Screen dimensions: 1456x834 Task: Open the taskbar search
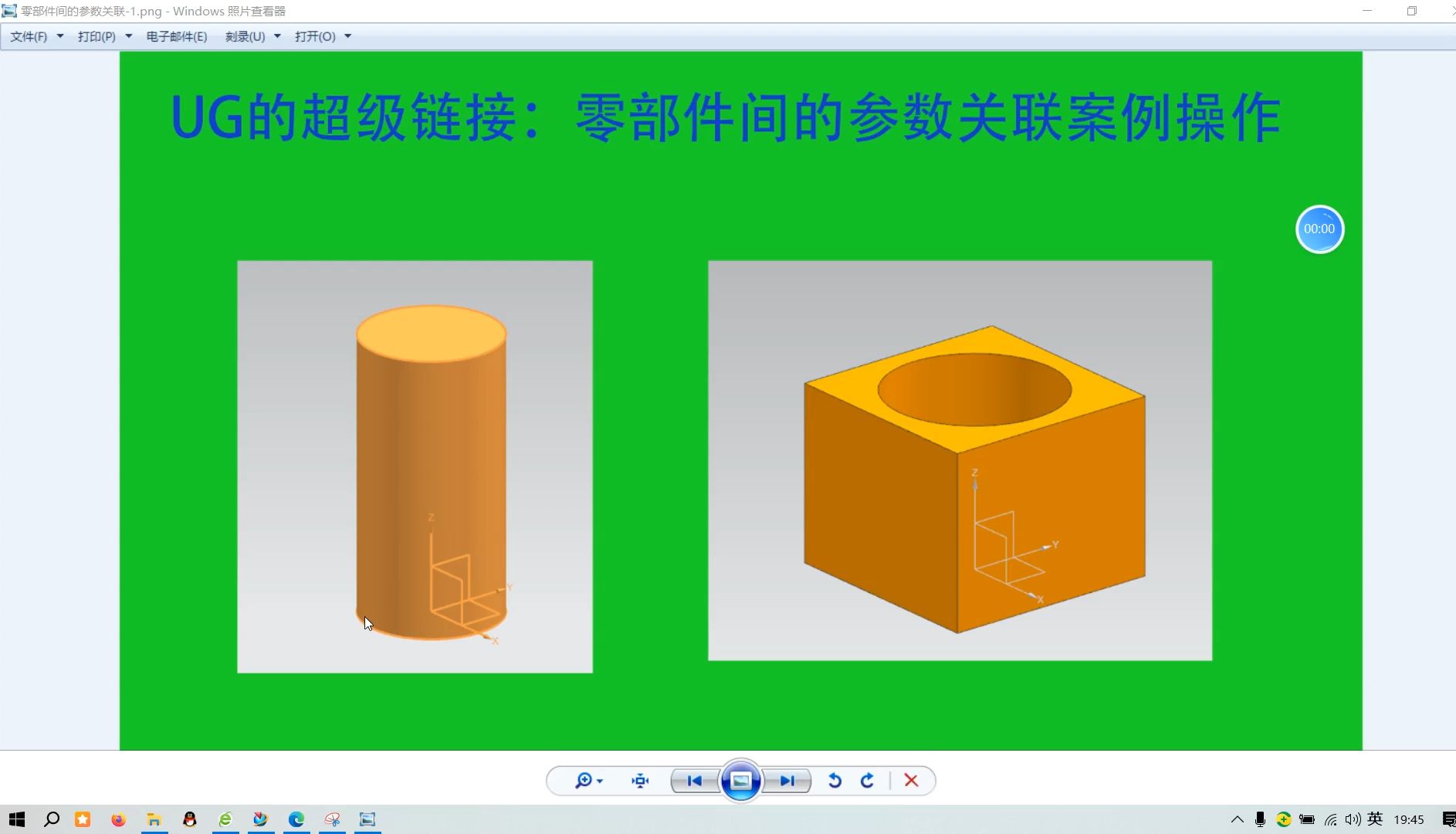(52, 819)
